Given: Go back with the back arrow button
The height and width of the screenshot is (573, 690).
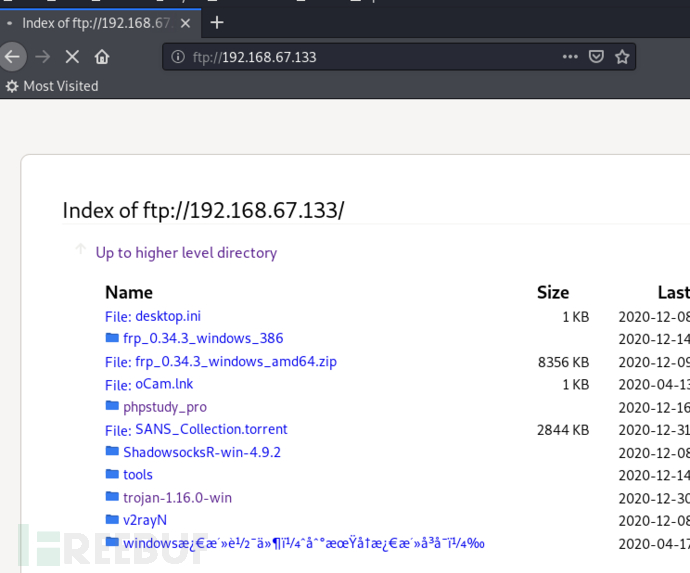Looking at the screenshot, I should tap(12, 57).
